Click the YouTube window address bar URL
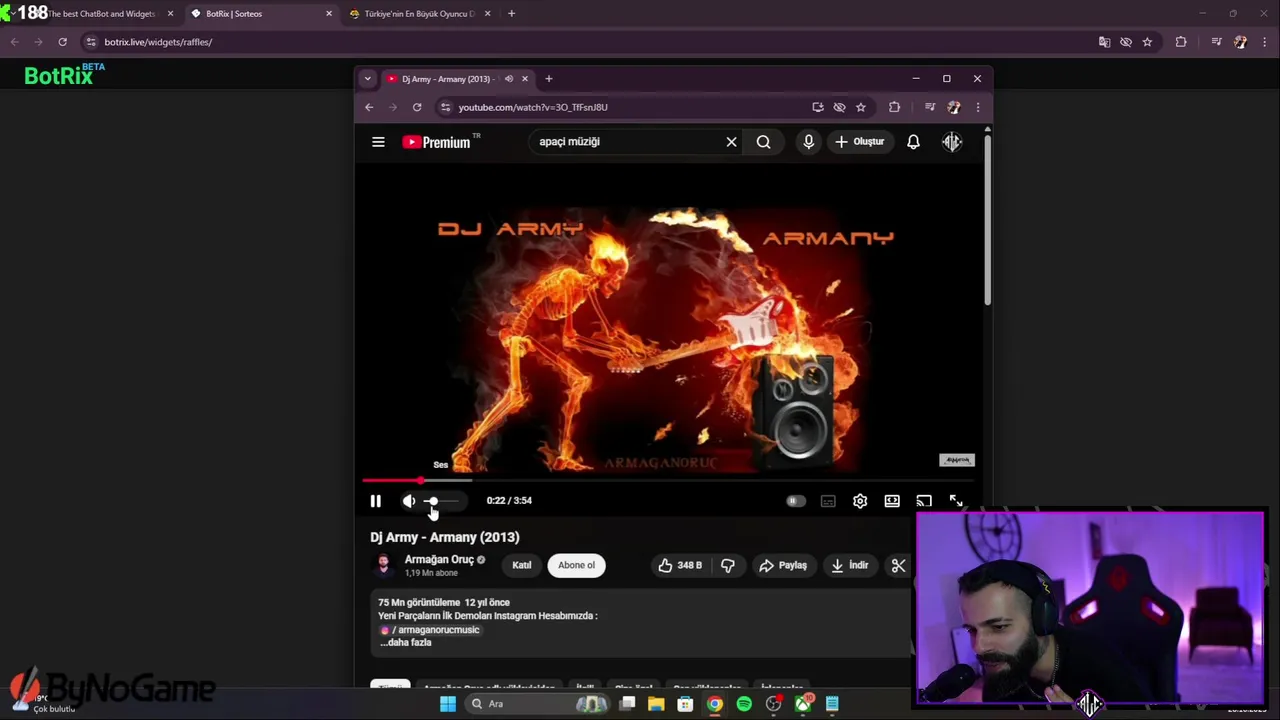Image resolution: width=1280 pixels, height=720 pixels. (x=533, y=107)
